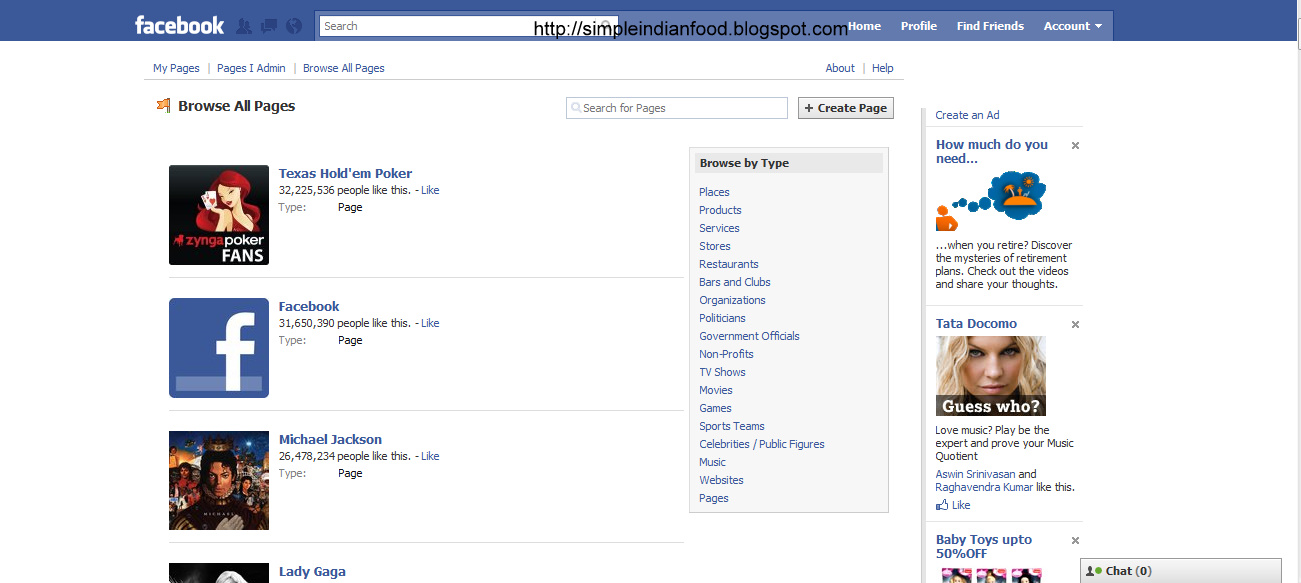Open the messages icon in header

tap(269, 26)
